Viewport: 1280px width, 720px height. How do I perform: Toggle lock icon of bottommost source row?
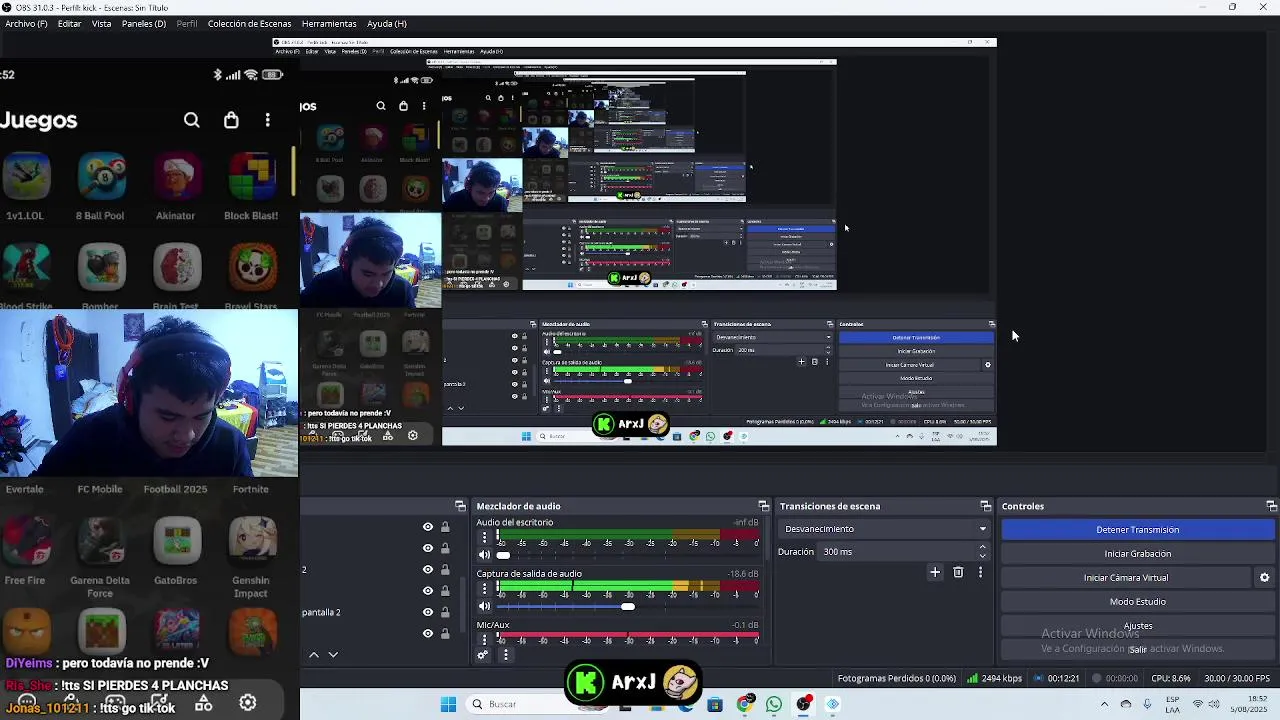click(x=445, y=633)
